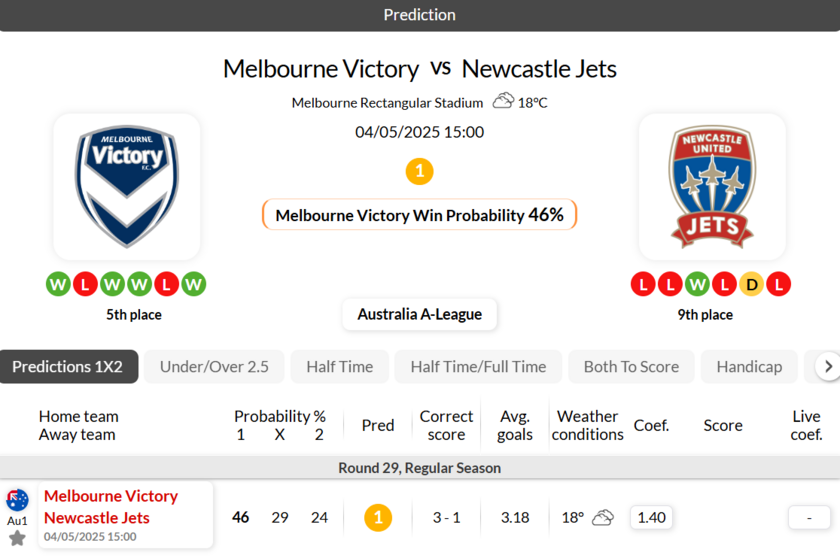Click the cloud icon in match row
Image resolution: width=840 pixels, height=558 pixels.
602,517
